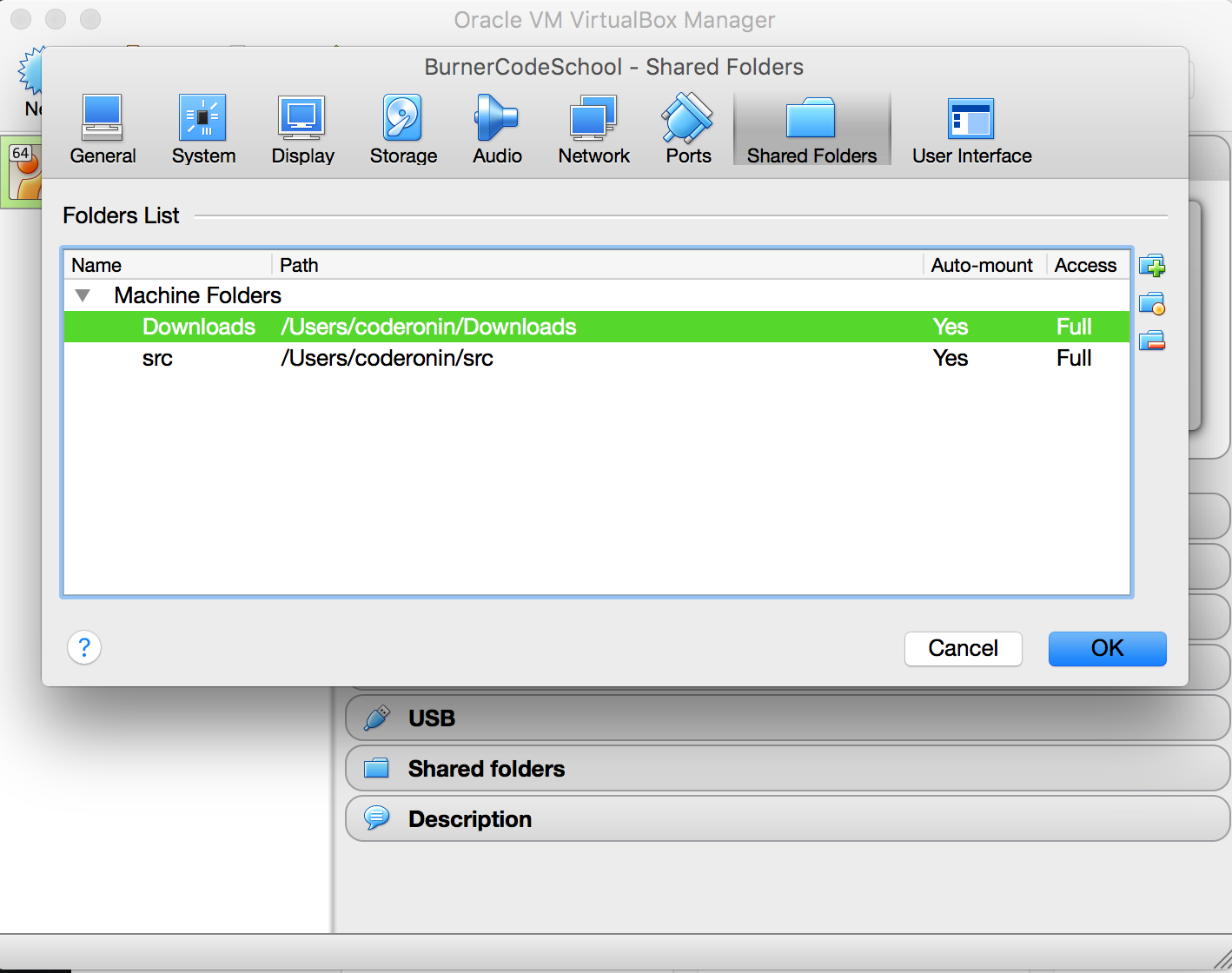Screen dimensions: 1232x973
Task: Open the User Interface settings
Action: point(971,129)
